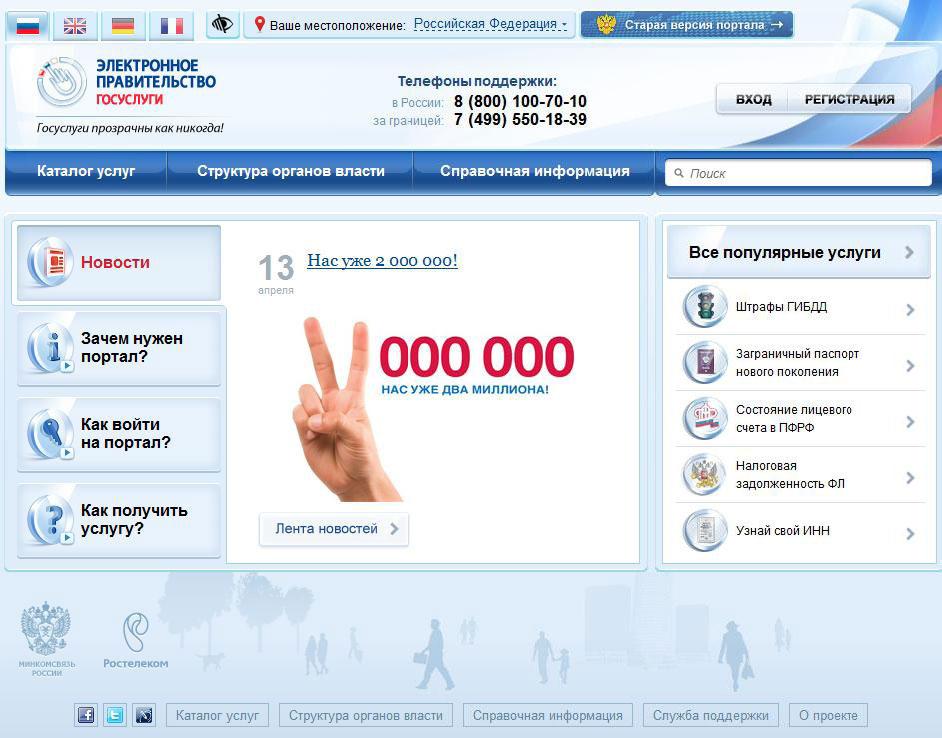942x738 pixels.
Task: Choose the German flag language option
Action: [x=123, y=25]
